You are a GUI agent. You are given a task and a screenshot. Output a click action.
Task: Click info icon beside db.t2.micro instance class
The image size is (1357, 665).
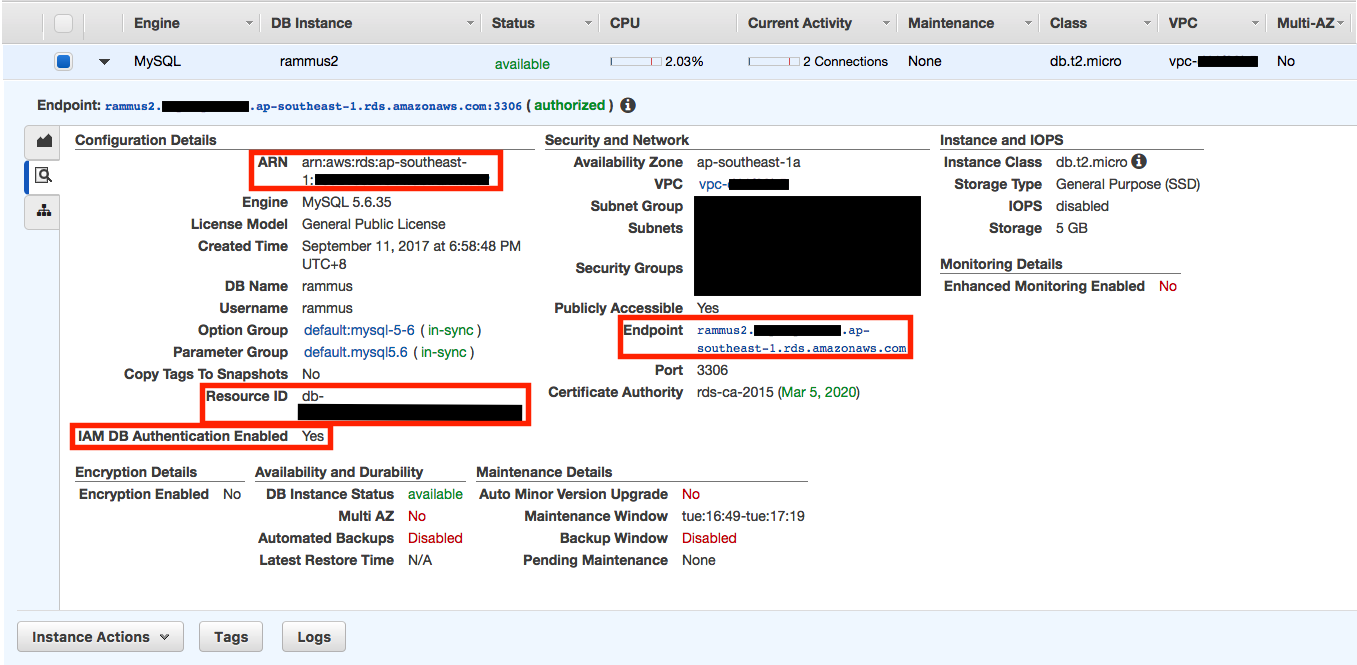pyautogui.click(x=1139, y=162)
